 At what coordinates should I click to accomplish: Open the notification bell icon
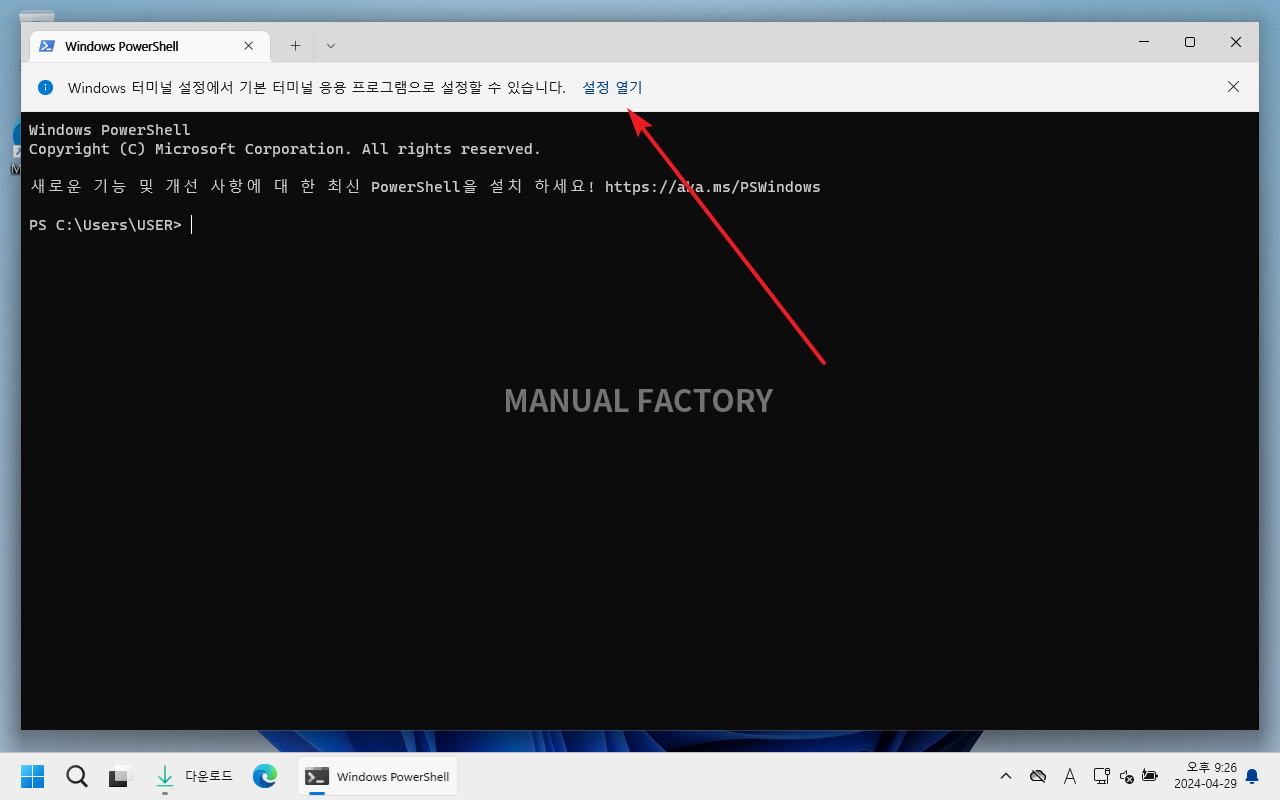click(1252, 776)
